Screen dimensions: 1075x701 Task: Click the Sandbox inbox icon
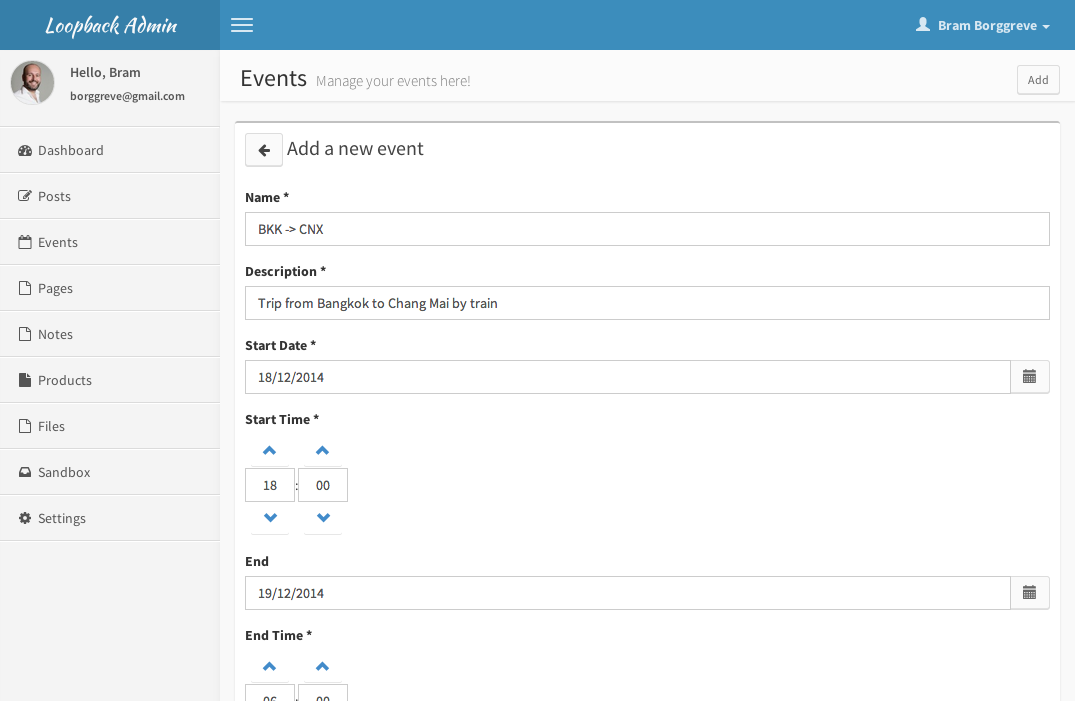click(x=25, y=472)
